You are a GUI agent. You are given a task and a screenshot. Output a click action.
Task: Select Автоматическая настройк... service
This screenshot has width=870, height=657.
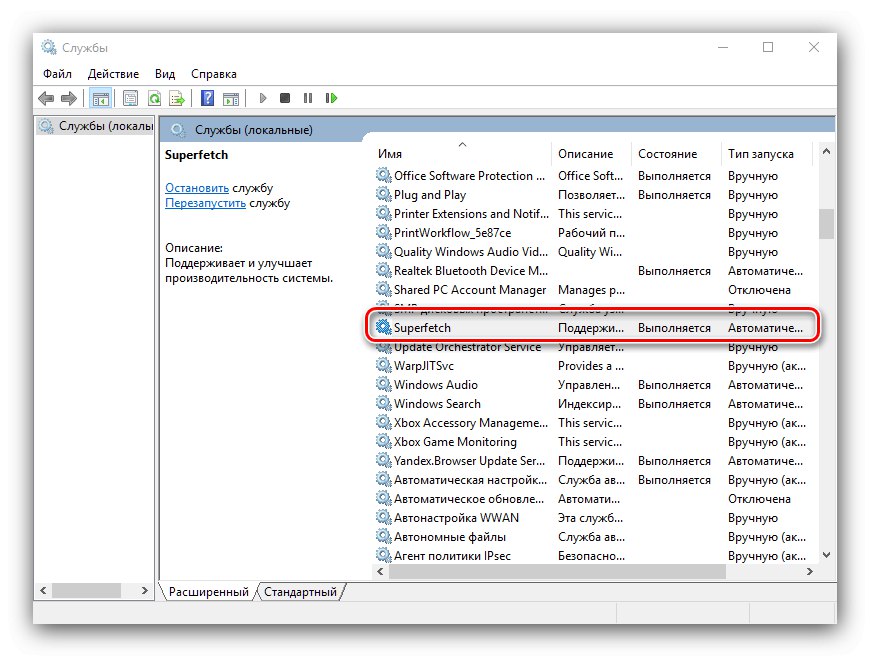[471, 479]
